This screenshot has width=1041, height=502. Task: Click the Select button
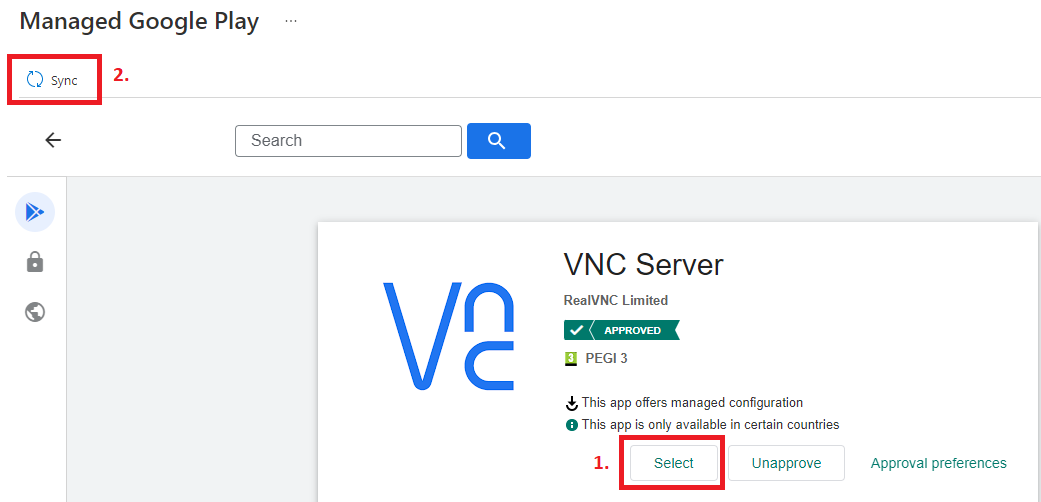[674, 463]
